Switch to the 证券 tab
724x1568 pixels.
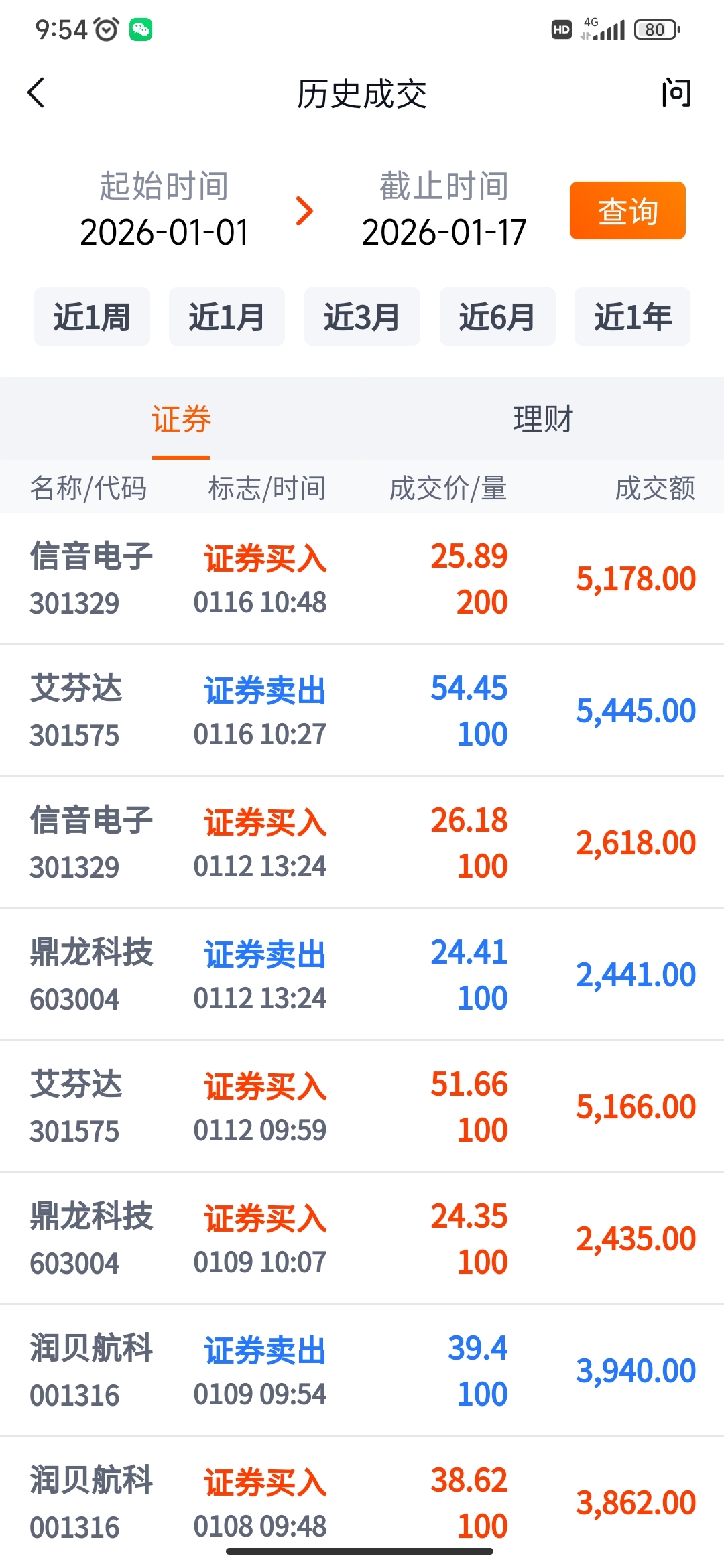click(181, 419)
